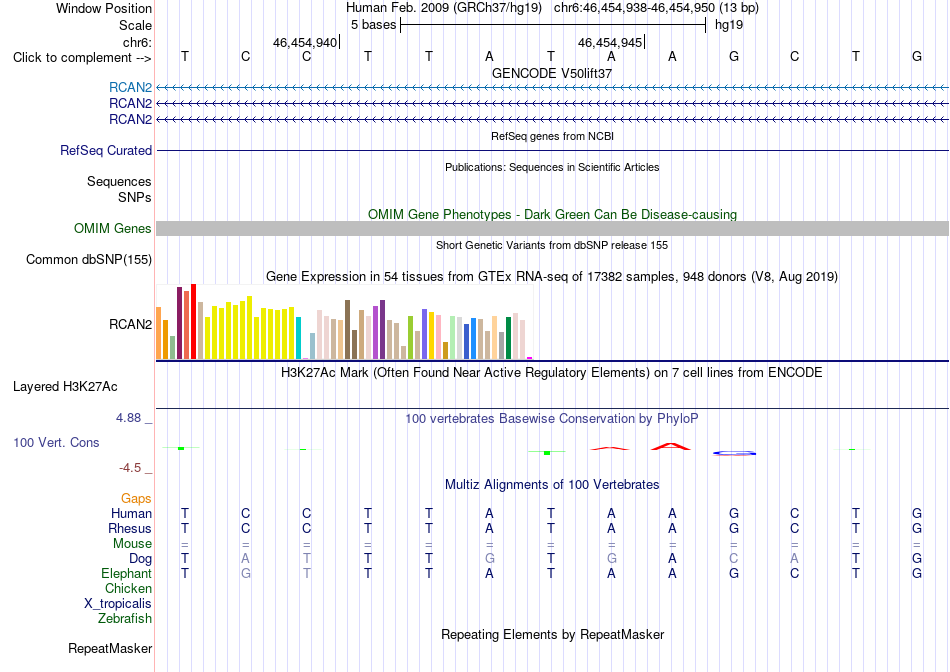Click the Chicken alignment row label
Screen dimensions: 950x672
point(128,588)
